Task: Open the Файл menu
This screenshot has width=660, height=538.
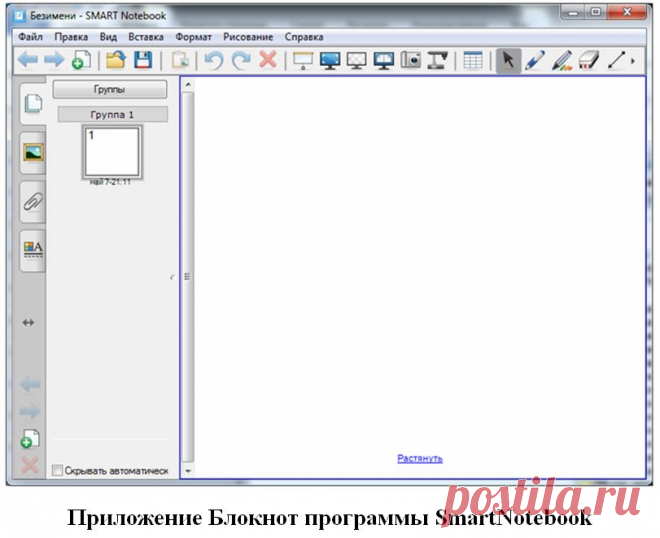Action: coord(30,37)
